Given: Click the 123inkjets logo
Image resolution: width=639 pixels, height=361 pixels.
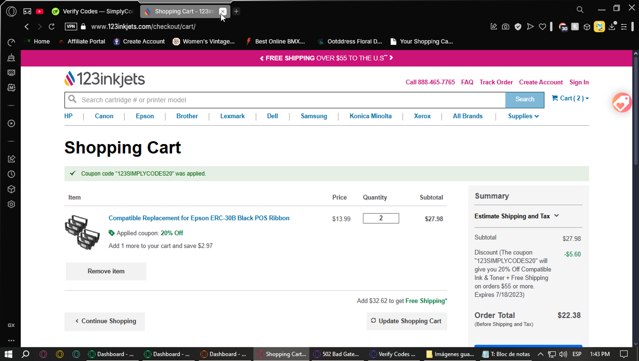Looking at the screenshot, I should 104,79.
